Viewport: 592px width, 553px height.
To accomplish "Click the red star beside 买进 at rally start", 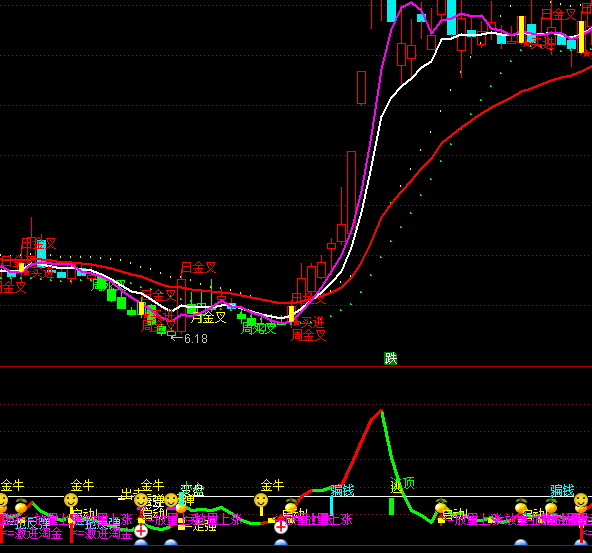I will pyautogui.click(x=296, y=322).
